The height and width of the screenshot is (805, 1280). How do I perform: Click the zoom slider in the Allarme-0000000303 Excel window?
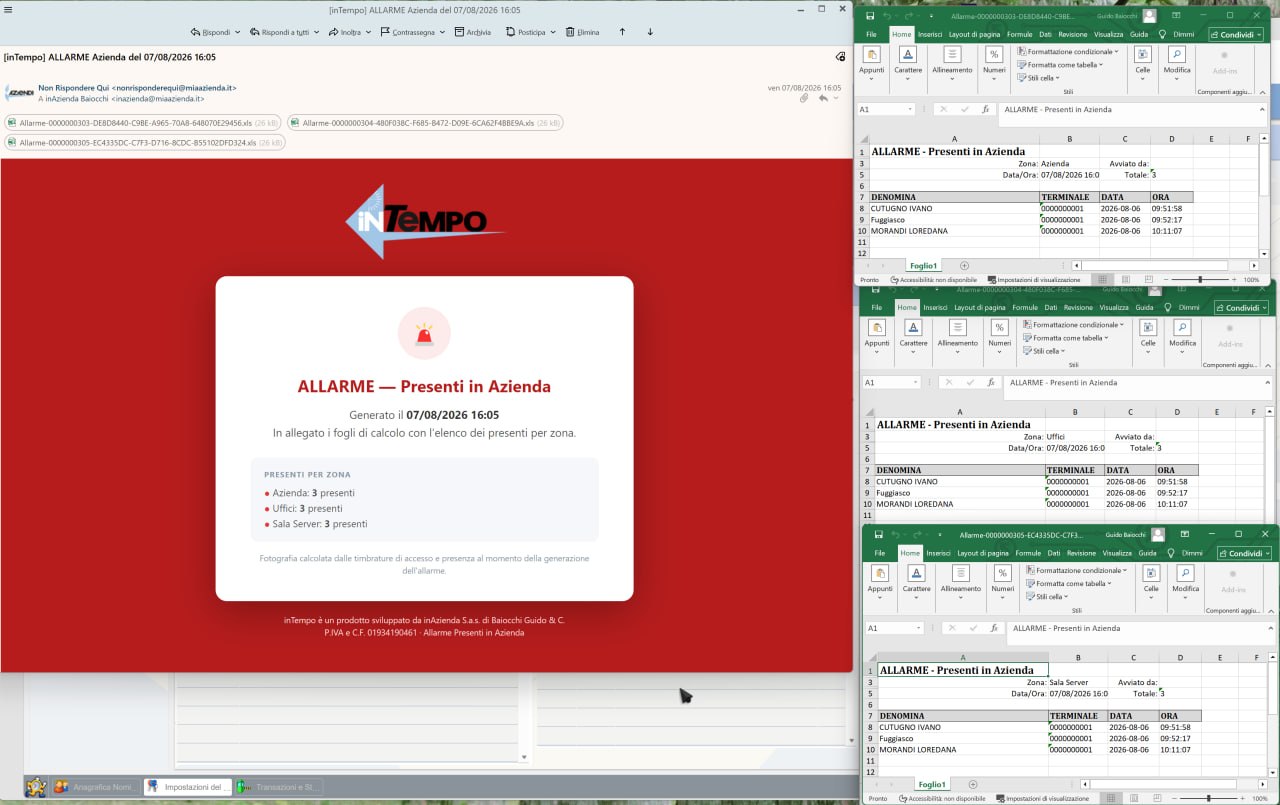pos(1200,280)
